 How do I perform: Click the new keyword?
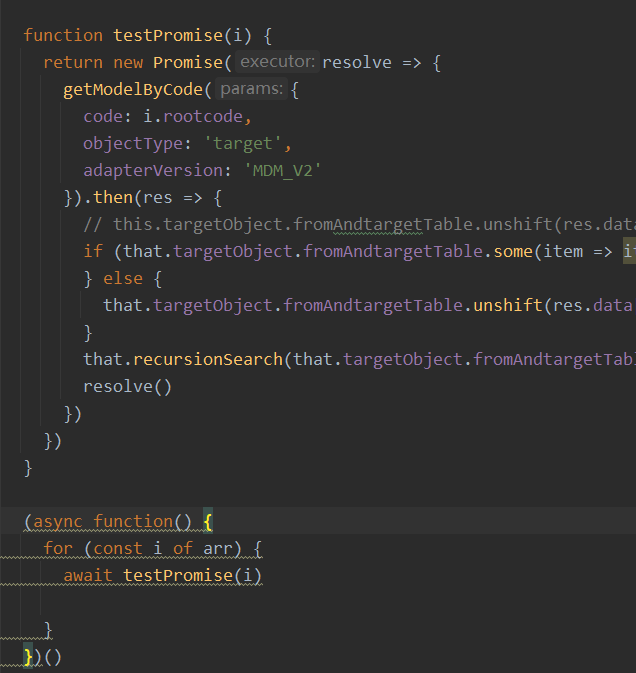pos(128,63)
